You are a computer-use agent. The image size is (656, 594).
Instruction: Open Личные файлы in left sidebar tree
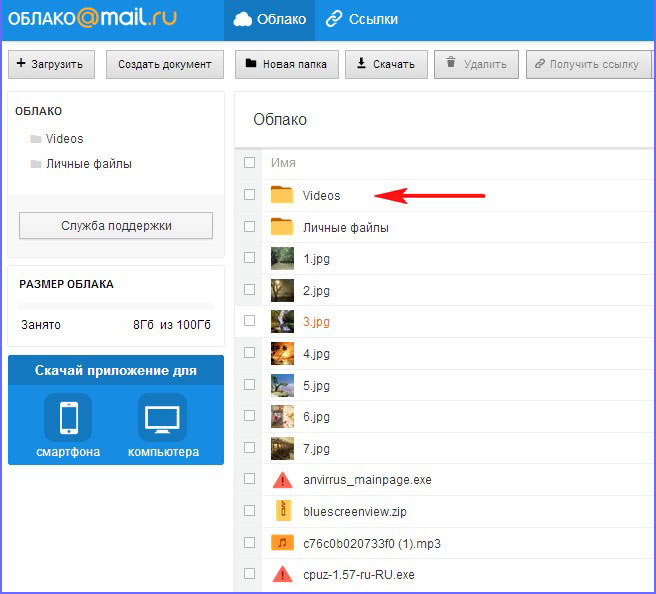[81, 164]
